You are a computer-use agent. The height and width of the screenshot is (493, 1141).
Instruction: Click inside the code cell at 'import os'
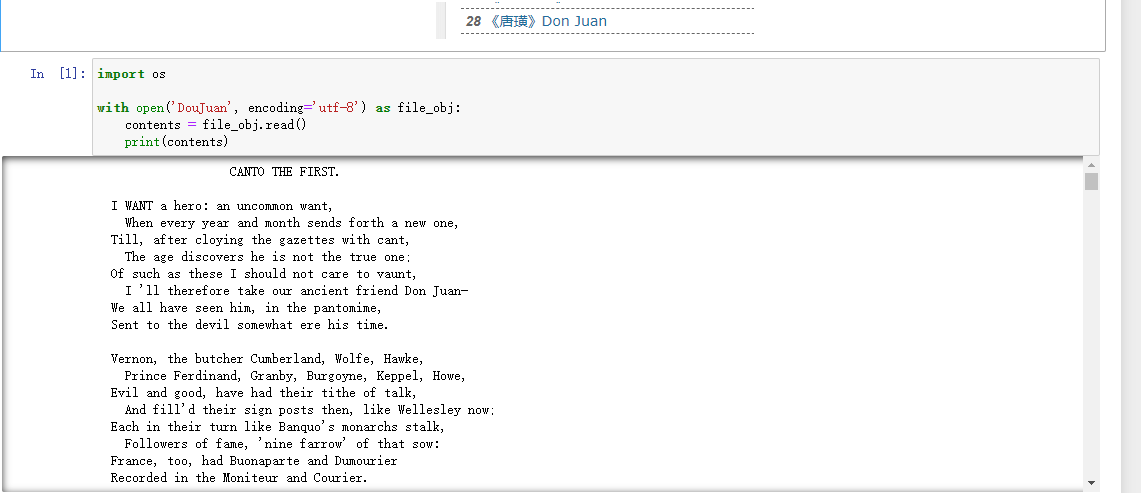[132, 74]
